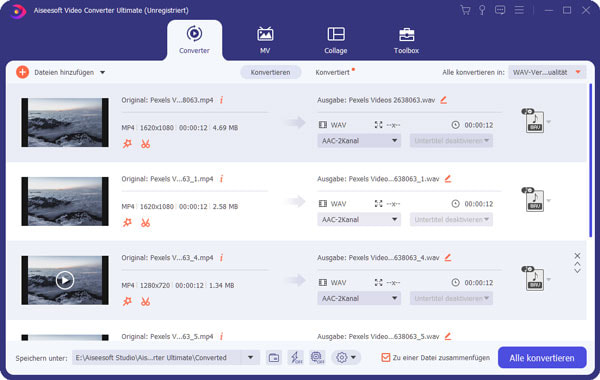The height and width of the screenshot is (380, 600).
Task: Click the Speichern unter path field
Action: tap(157, 358)
